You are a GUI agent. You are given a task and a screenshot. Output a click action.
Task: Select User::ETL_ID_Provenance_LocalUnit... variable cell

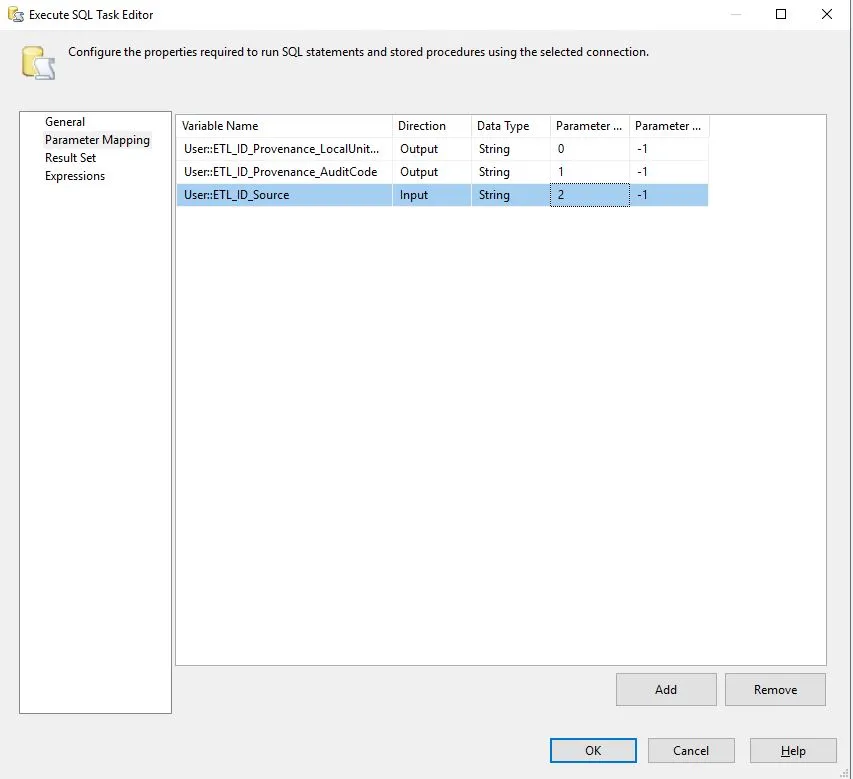point(284,149)
